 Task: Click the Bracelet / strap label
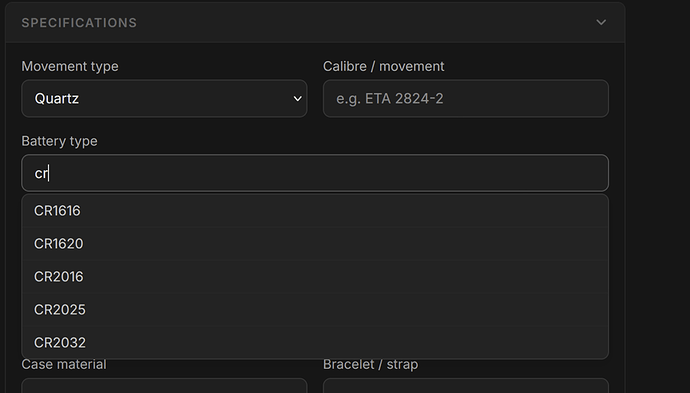point(371,364)
